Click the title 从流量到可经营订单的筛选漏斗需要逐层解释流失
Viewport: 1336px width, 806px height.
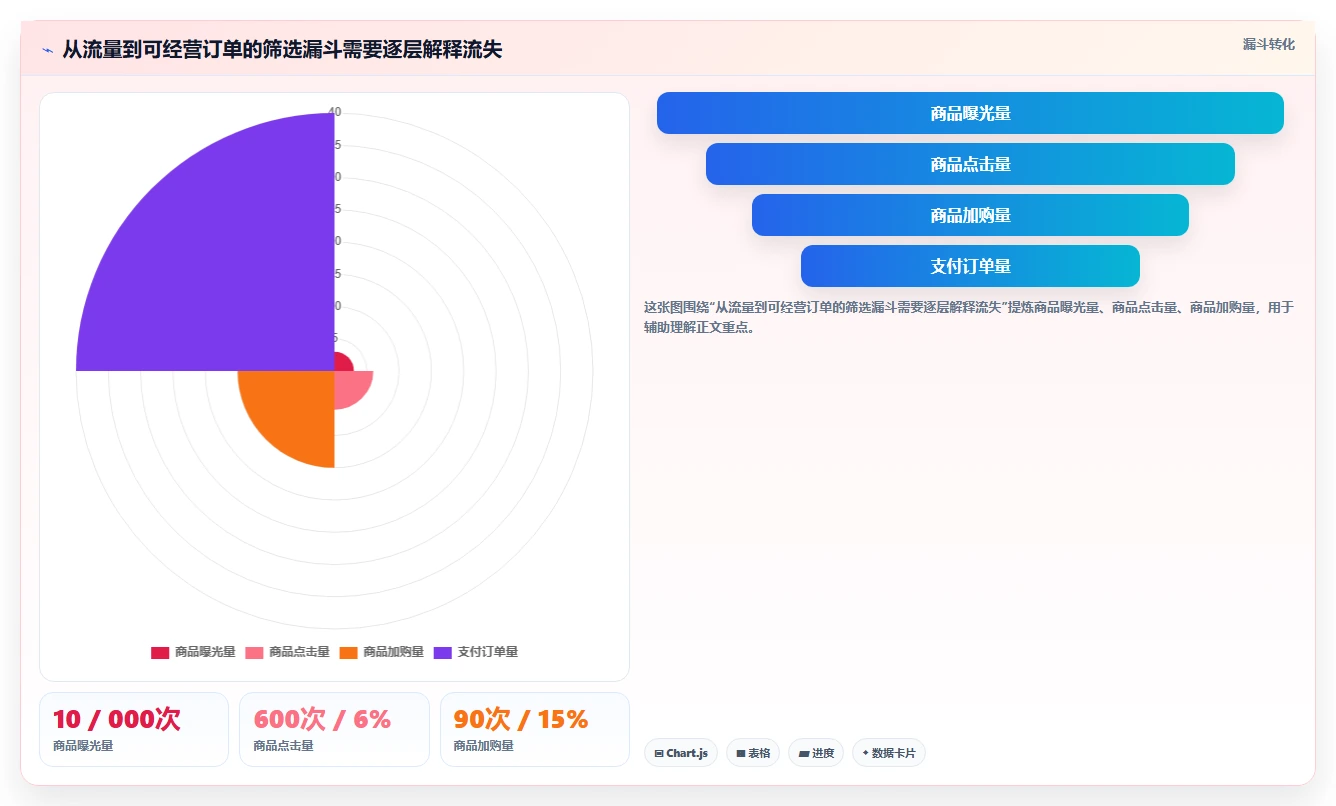click(282, 50)
